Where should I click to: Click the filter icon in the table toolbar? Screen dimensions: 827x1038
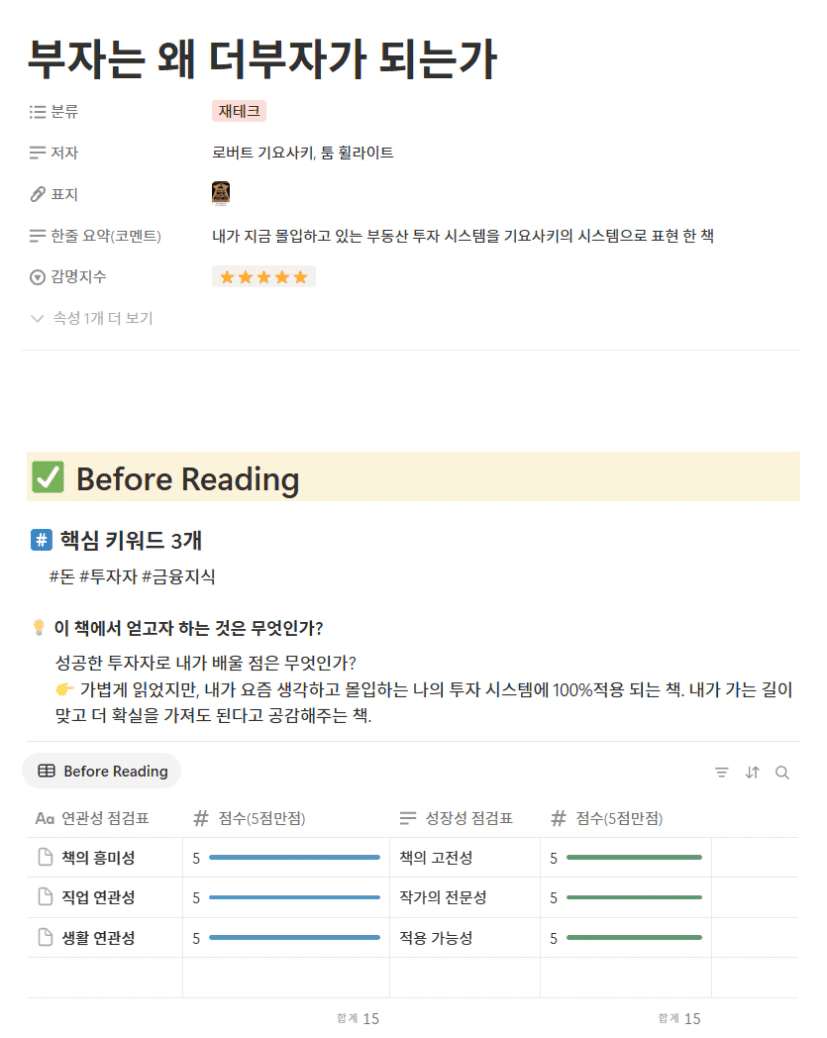[x=722, y=773]
